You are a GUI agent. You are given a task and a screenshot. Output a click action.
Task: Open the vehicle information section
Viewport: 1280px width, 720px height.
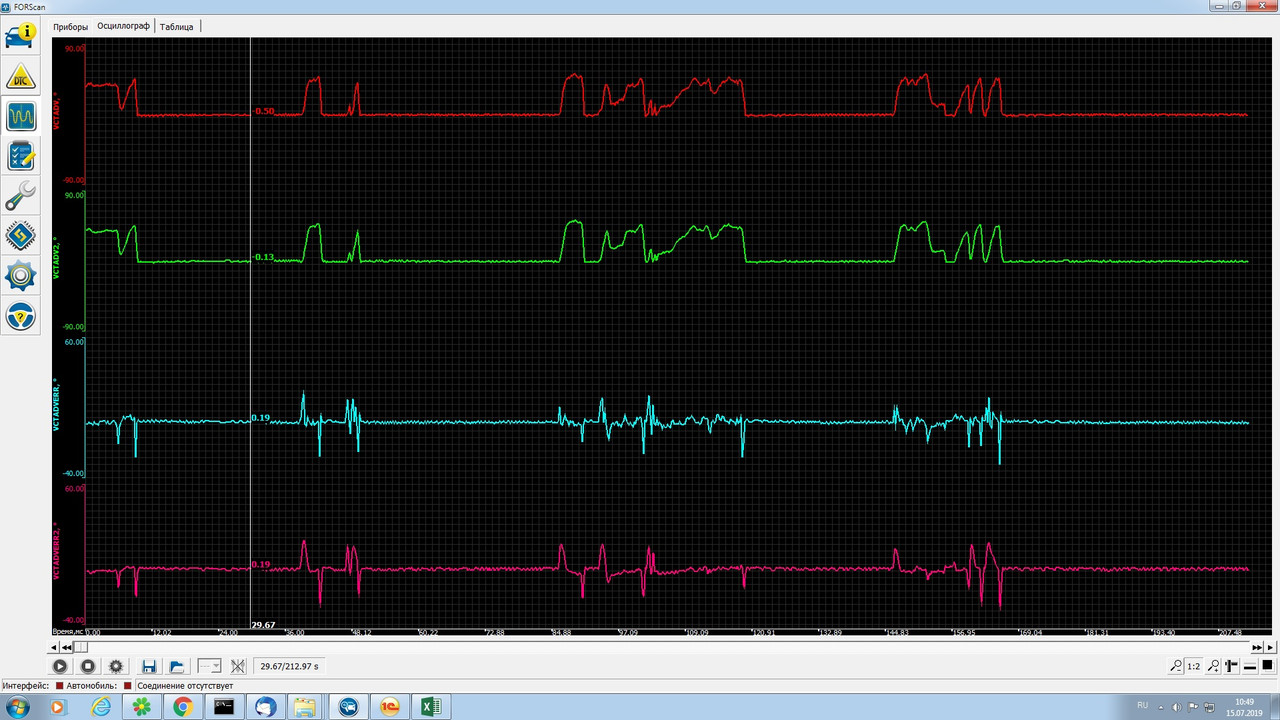click(21, 35)
